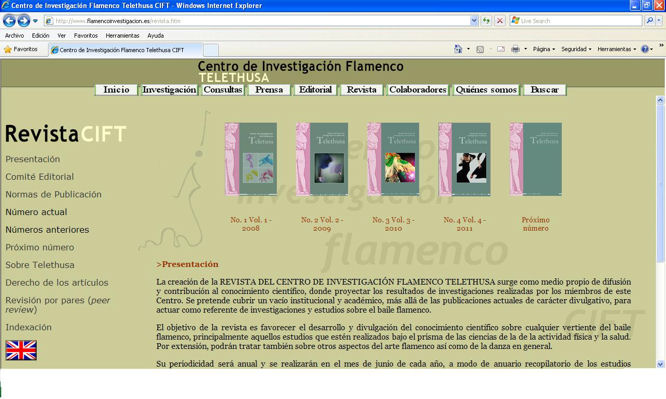Open the Comité Editorial link
Viewport: 666px width, 399px height.
pyautogui.click(x=40, y=177)
